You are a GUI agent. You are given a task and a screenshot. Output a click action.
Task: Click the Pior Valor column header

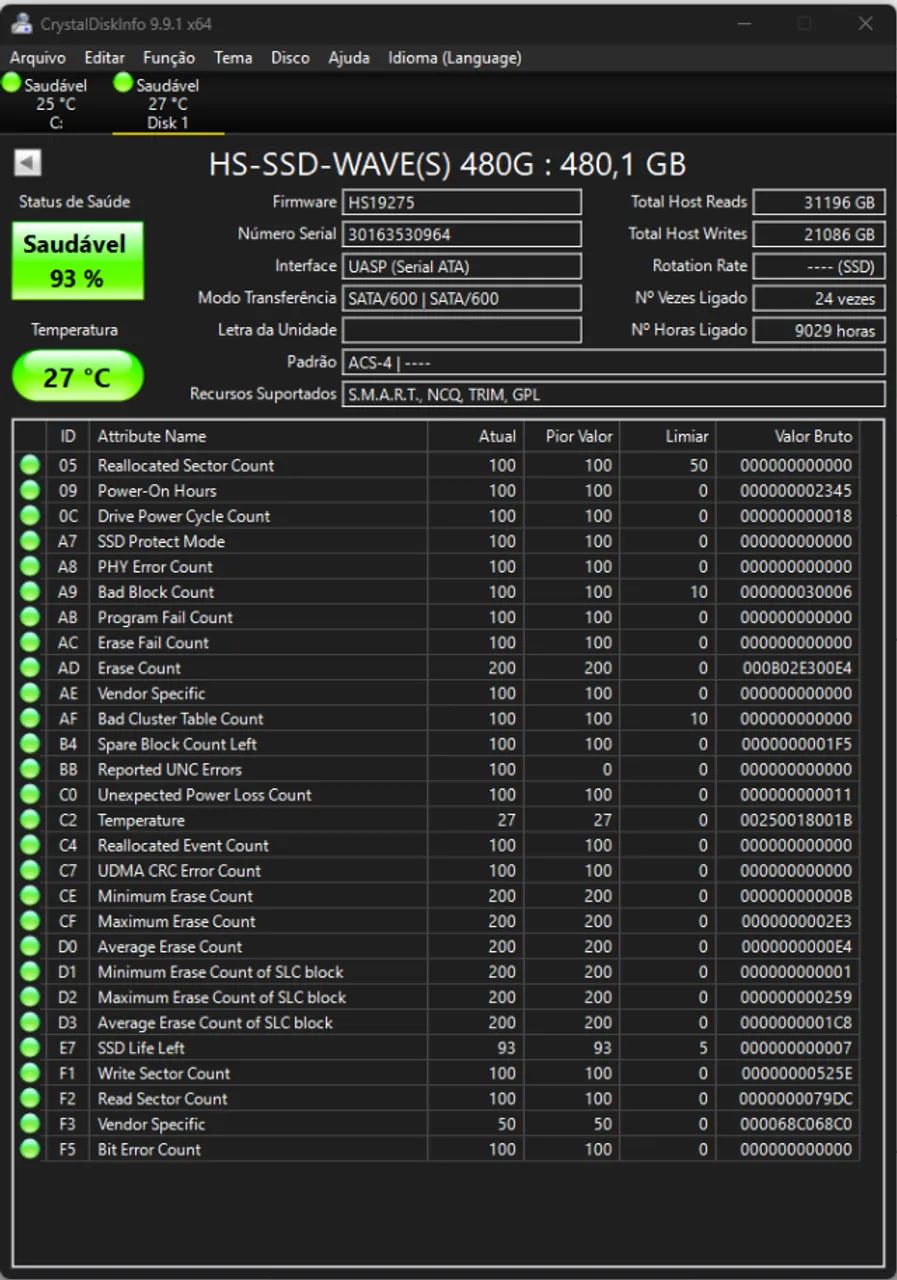point(572,436)
